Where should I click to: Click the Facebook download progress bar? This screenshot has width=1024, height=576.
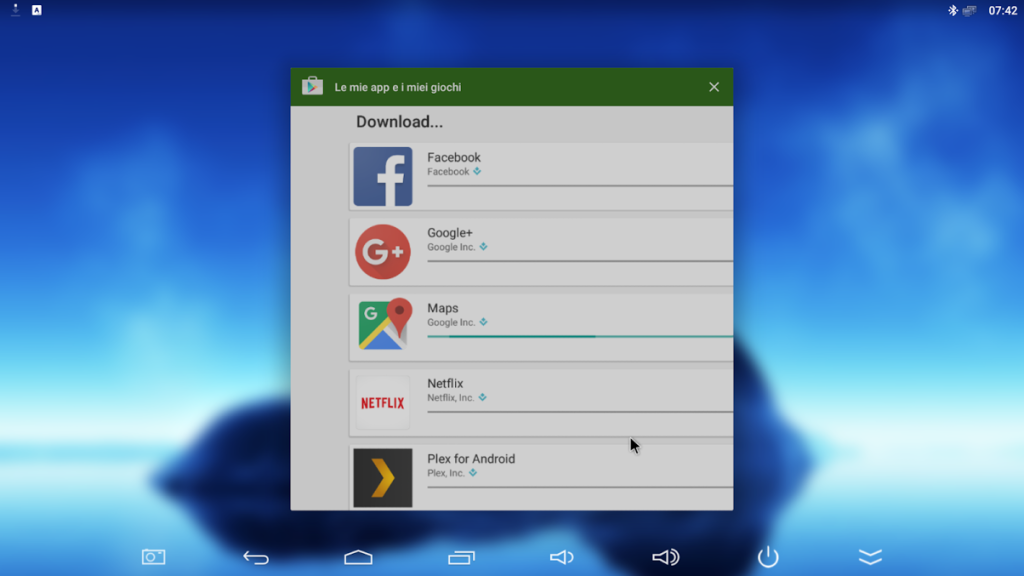[580, 185]
